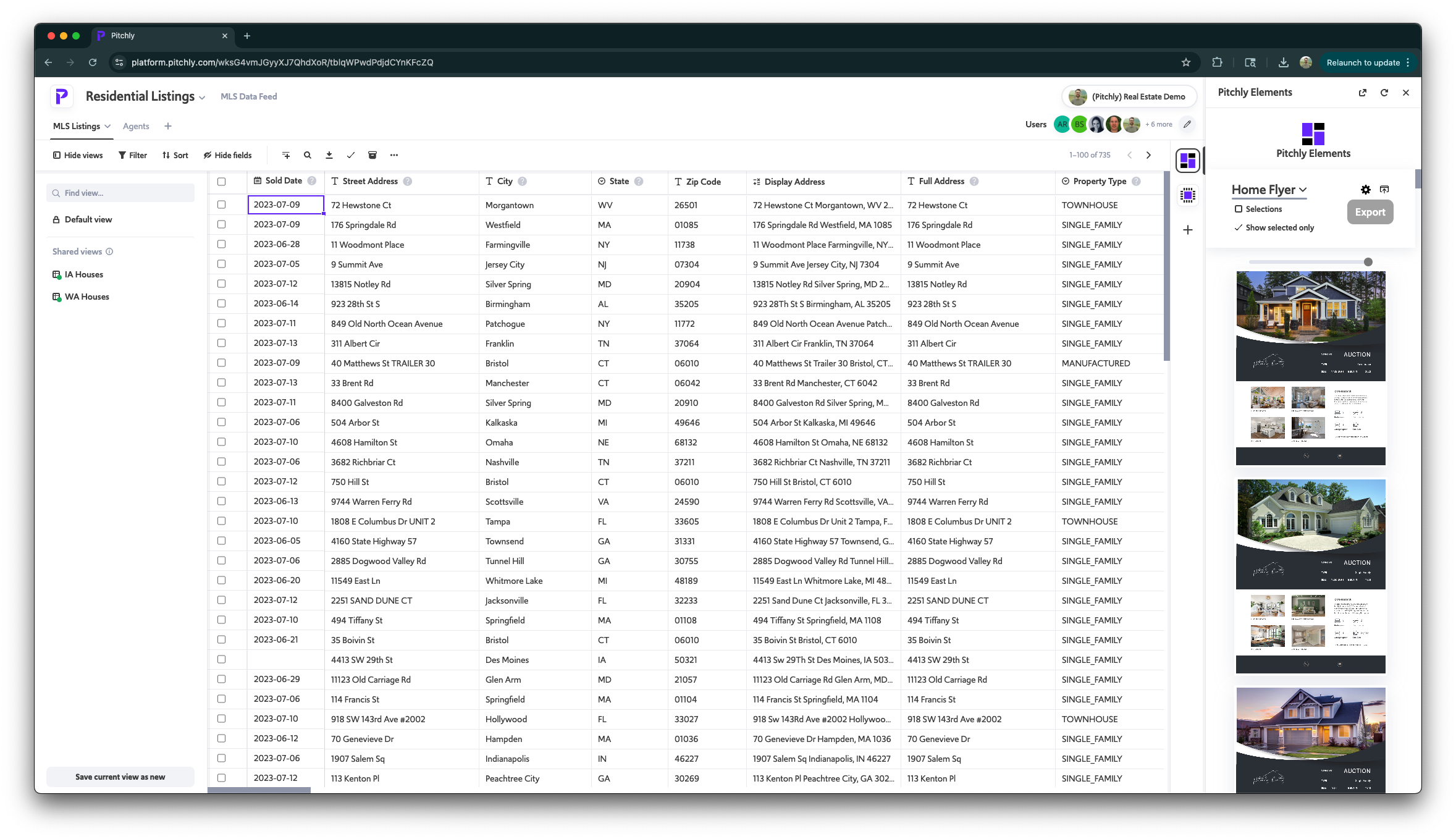Viewport: 1456px width, 839px height.
Task: Refresh the Pitchly Elements panel
Action: (x=1384, y=93)
